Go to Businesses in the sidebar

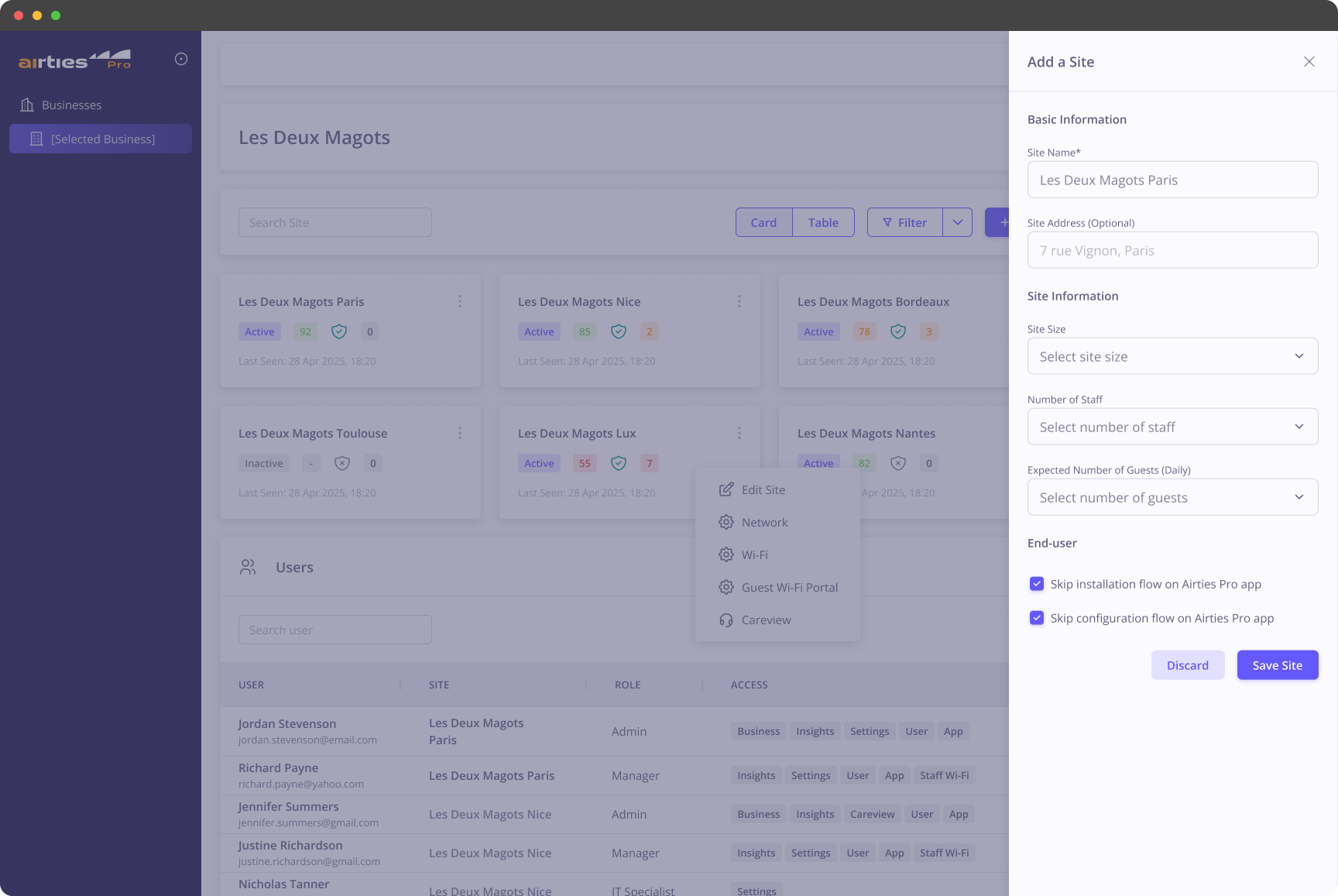[101, 105]
